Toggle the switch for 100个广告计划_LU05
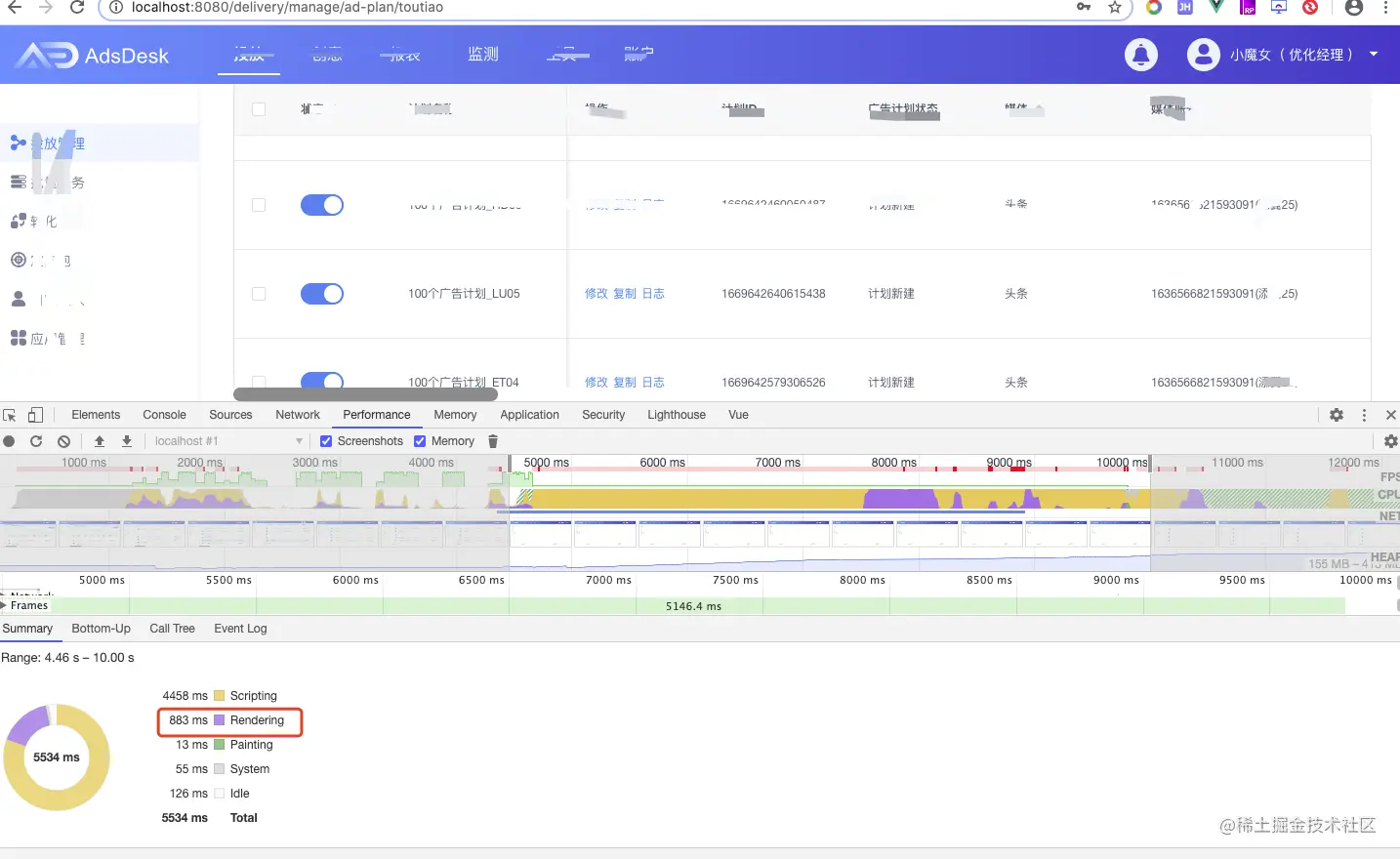This screenshot has width=1400, height=859. (322, 294)
